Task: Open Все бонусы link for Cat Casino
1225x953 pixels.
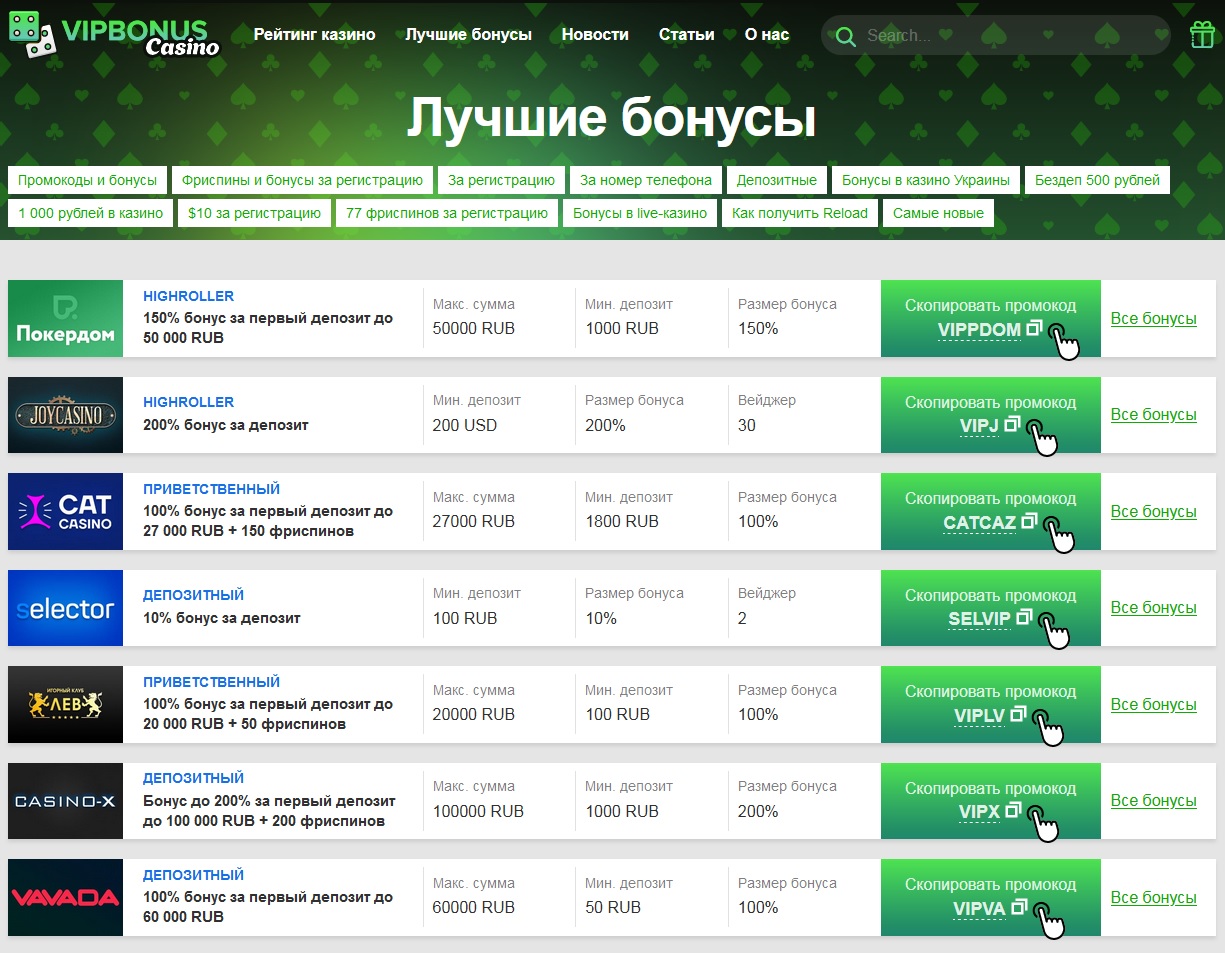Action: click(1154, 512)
